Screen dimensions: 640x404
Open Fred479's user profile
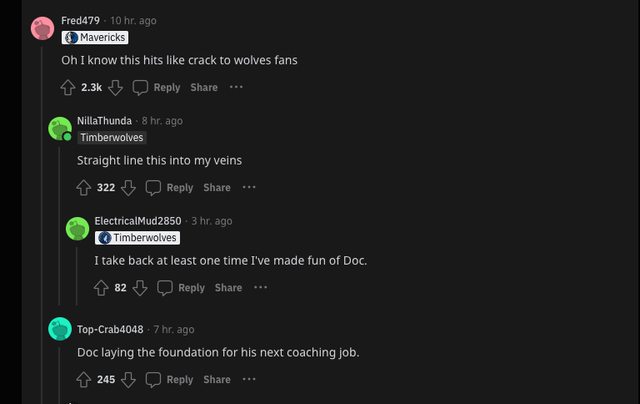tap(81, 21)
